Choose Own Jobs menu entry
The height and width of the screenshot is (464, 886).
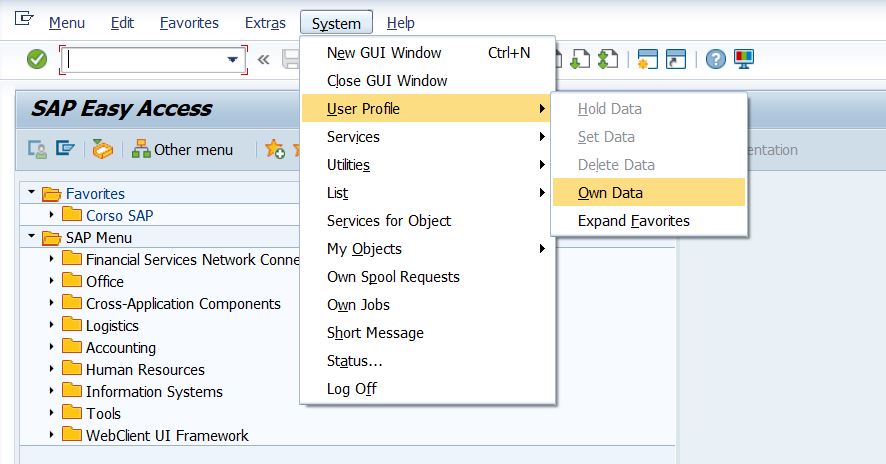428,305
